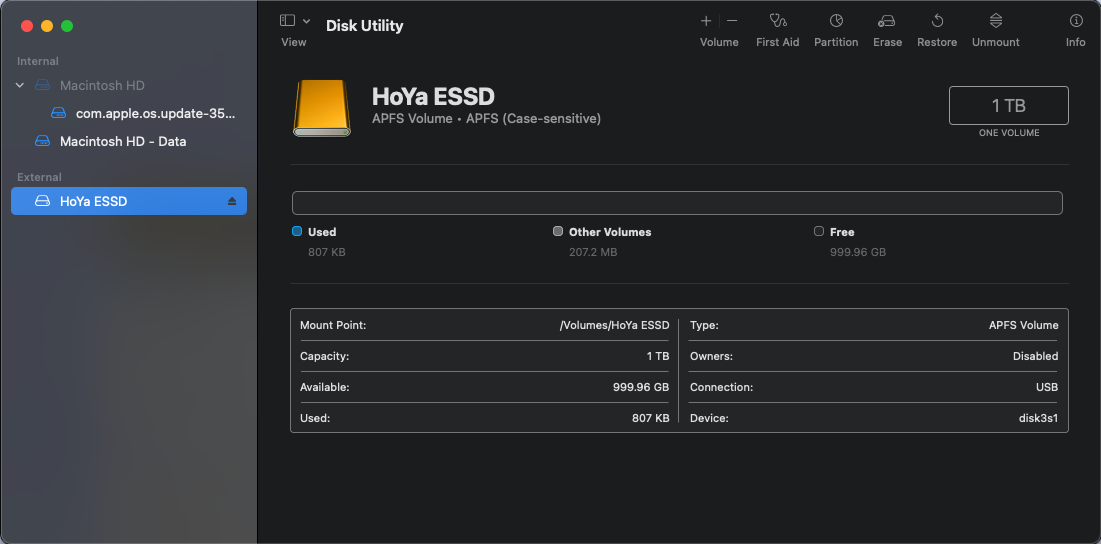The image size is (1101, 544).
Task: Click the APFS Volume type value
Action: tap(1024, 325)
